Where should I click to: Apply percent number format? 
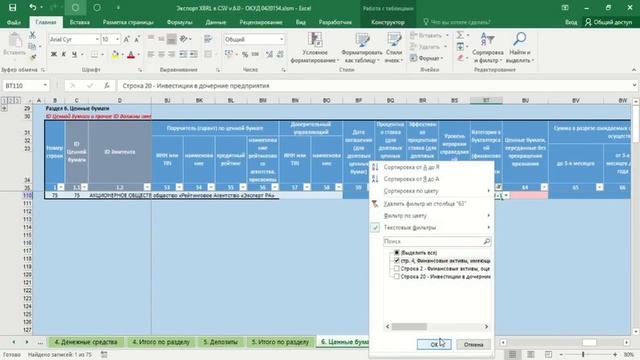point(245,54)
